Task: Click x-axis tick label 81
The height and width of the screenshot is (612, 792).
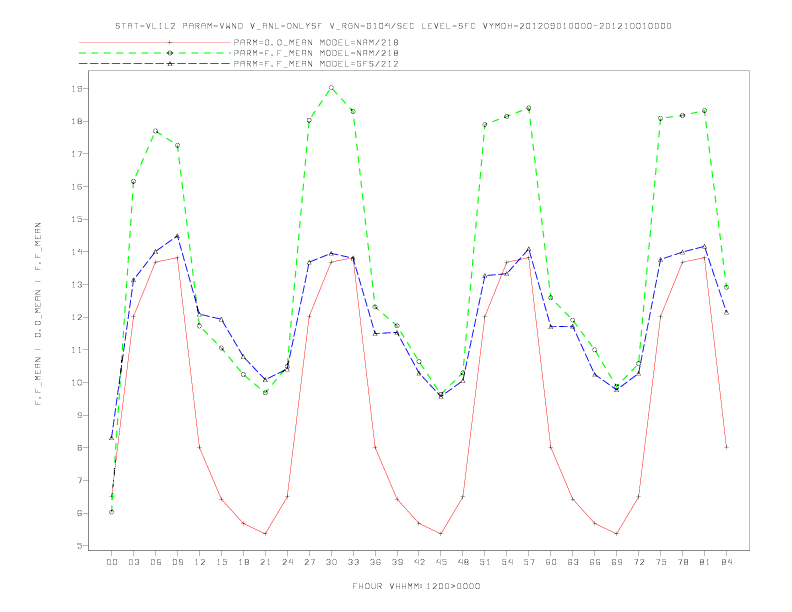Action: click(705, 562)
